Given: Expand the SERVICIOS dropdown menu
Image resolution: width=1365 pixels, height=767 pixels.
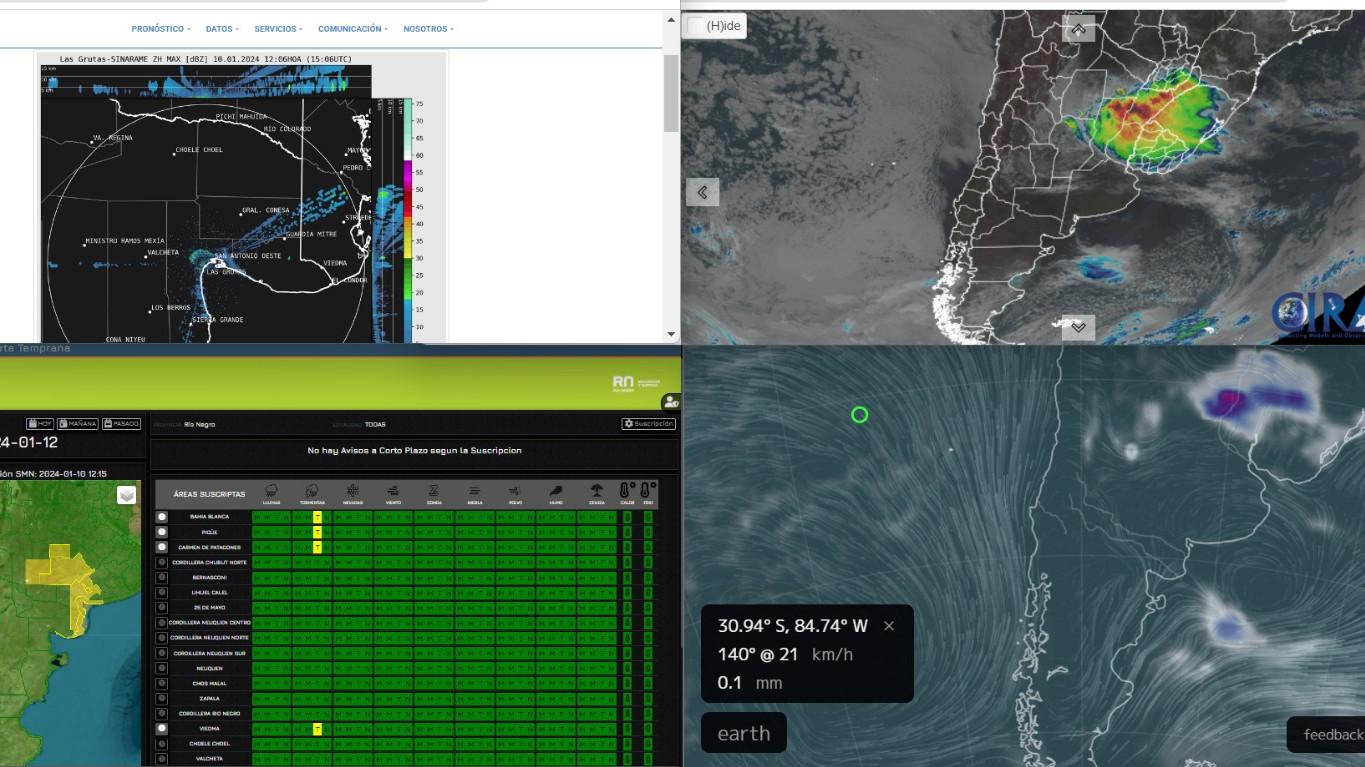Looking at the screenshot, I should pos(278,29).
